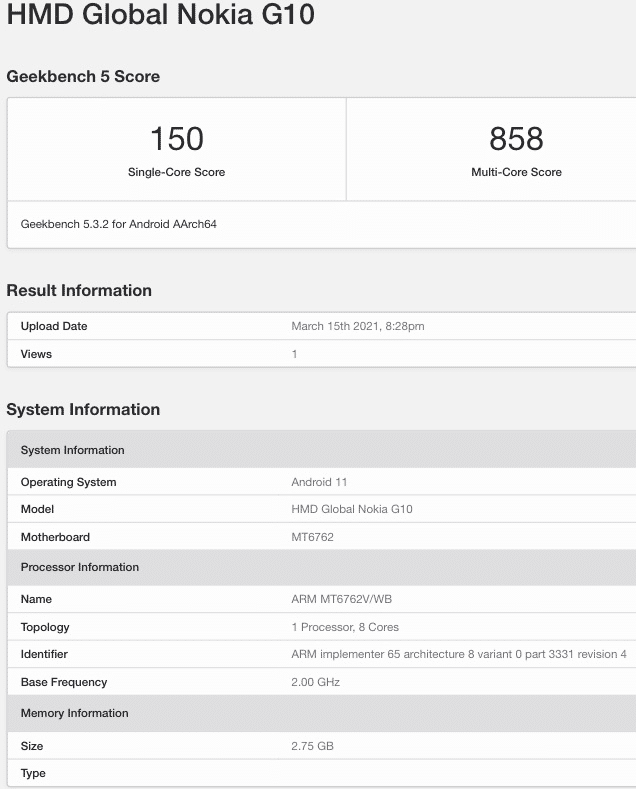Select the ARM implementer 65 identifier value
This screenshot has width=636, height=789.
[x=459, y=654]
